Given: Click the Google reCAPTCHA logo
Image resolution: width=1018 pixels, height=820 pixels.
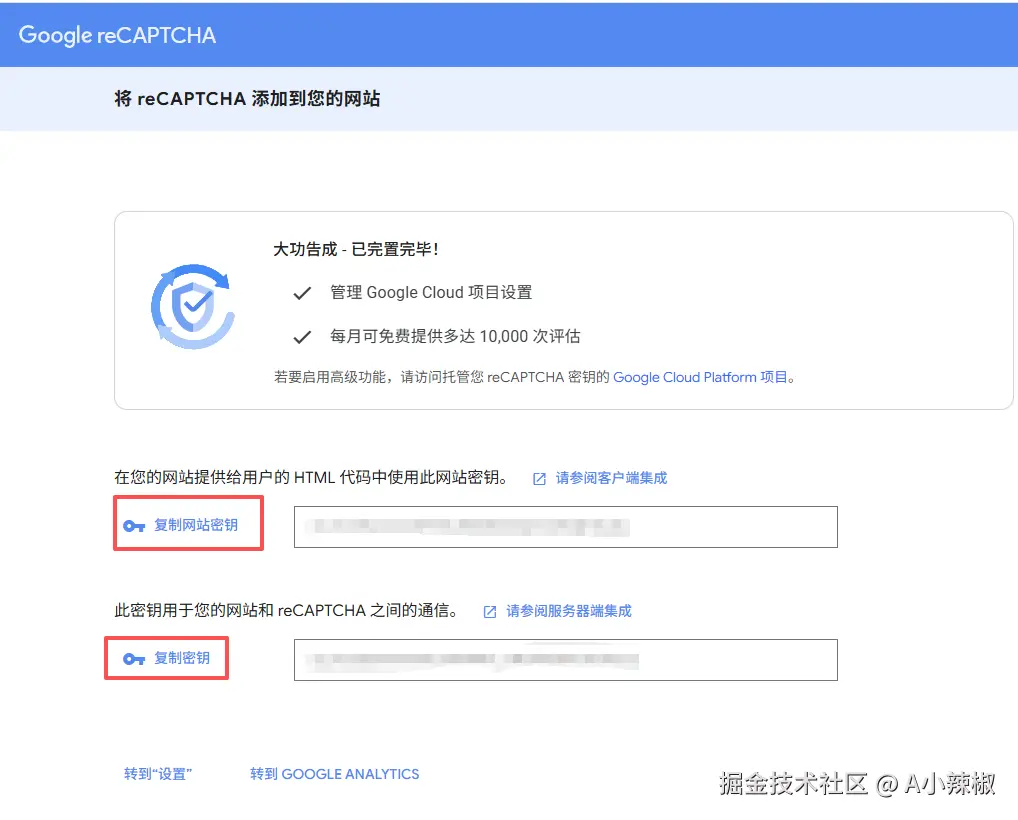Looking at the screenshot, I should click(117, 35).
